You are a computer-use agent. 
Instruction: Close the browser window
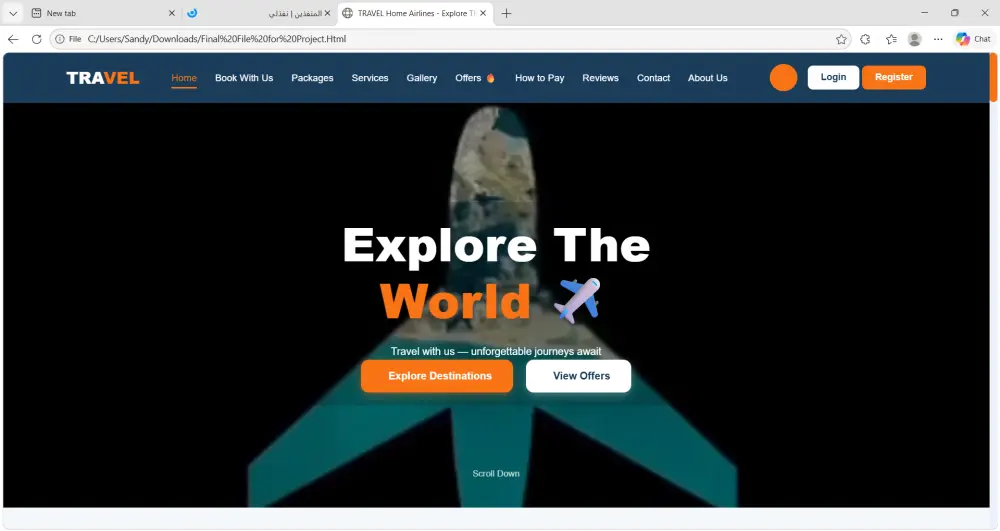click(985, 13)
